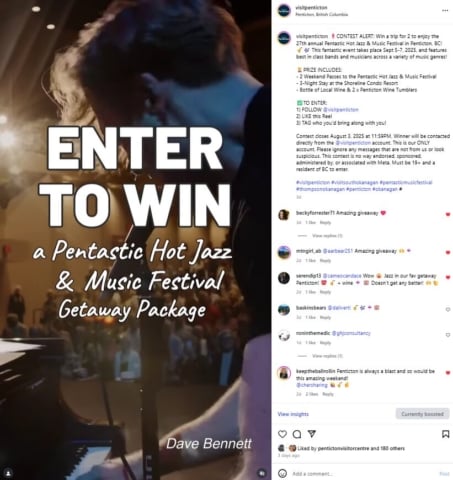Open the three-dot more options menu

(445, 11)
